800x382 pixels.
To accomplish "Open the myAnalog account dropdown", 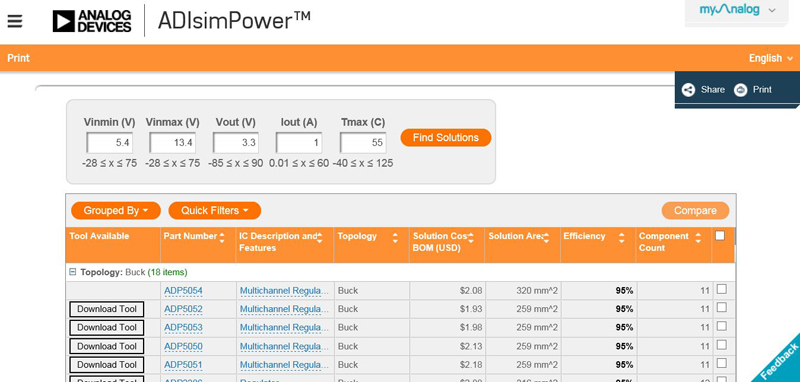I will (x=737, y=10).
